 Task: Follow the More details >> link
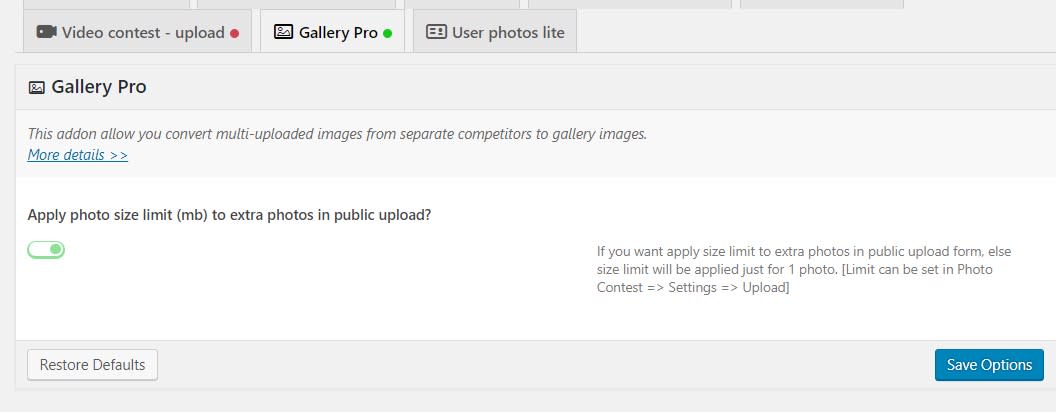pos(77,155)
